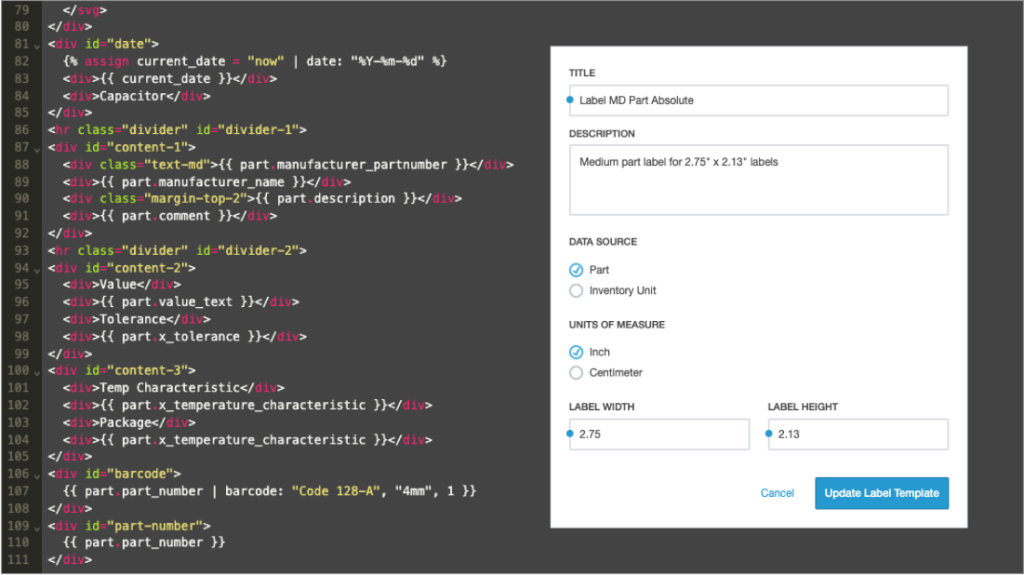
Task: Collapse the barcode div fold at line 106
Action: click(37, 476)
